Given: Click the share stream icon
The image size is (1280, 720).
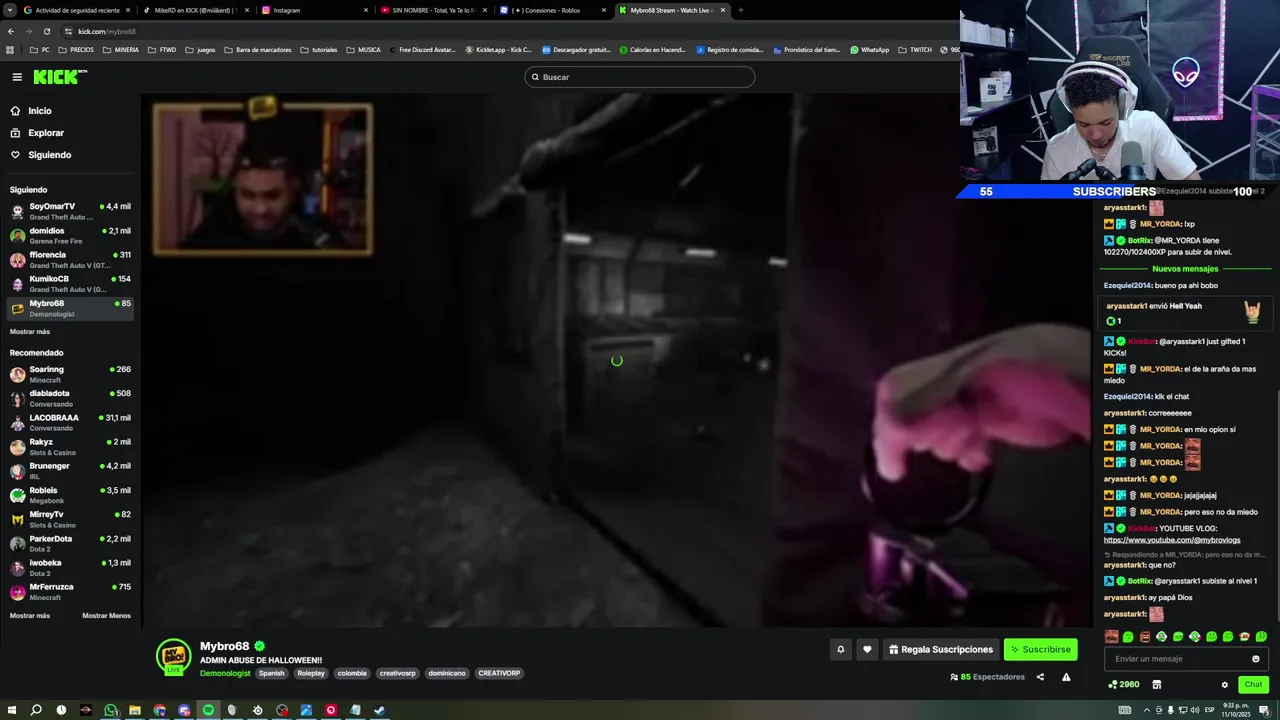Looking at the screenshot, I should click(x=1040, y=677).
